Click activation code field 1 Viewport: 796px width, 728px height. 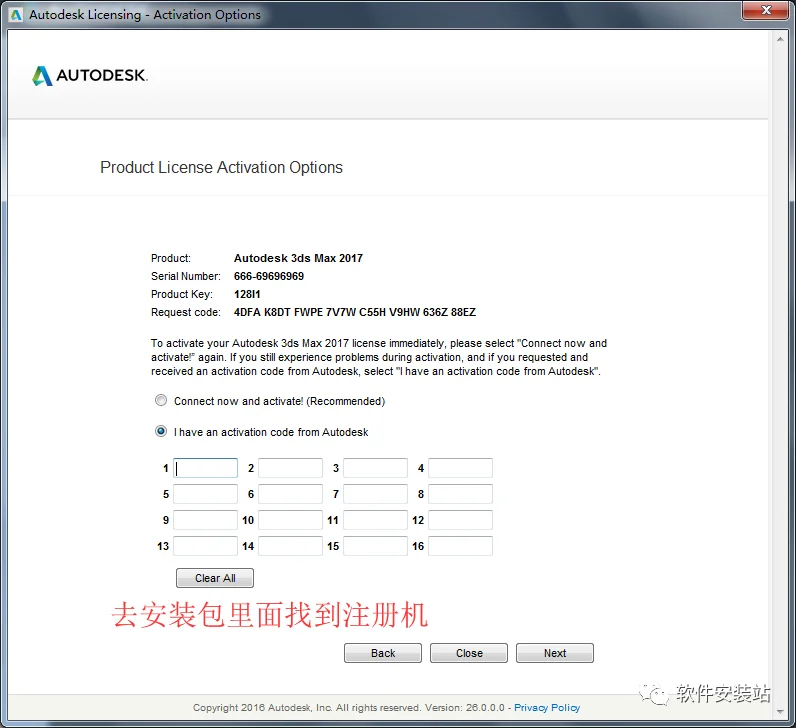coord(206,468)
